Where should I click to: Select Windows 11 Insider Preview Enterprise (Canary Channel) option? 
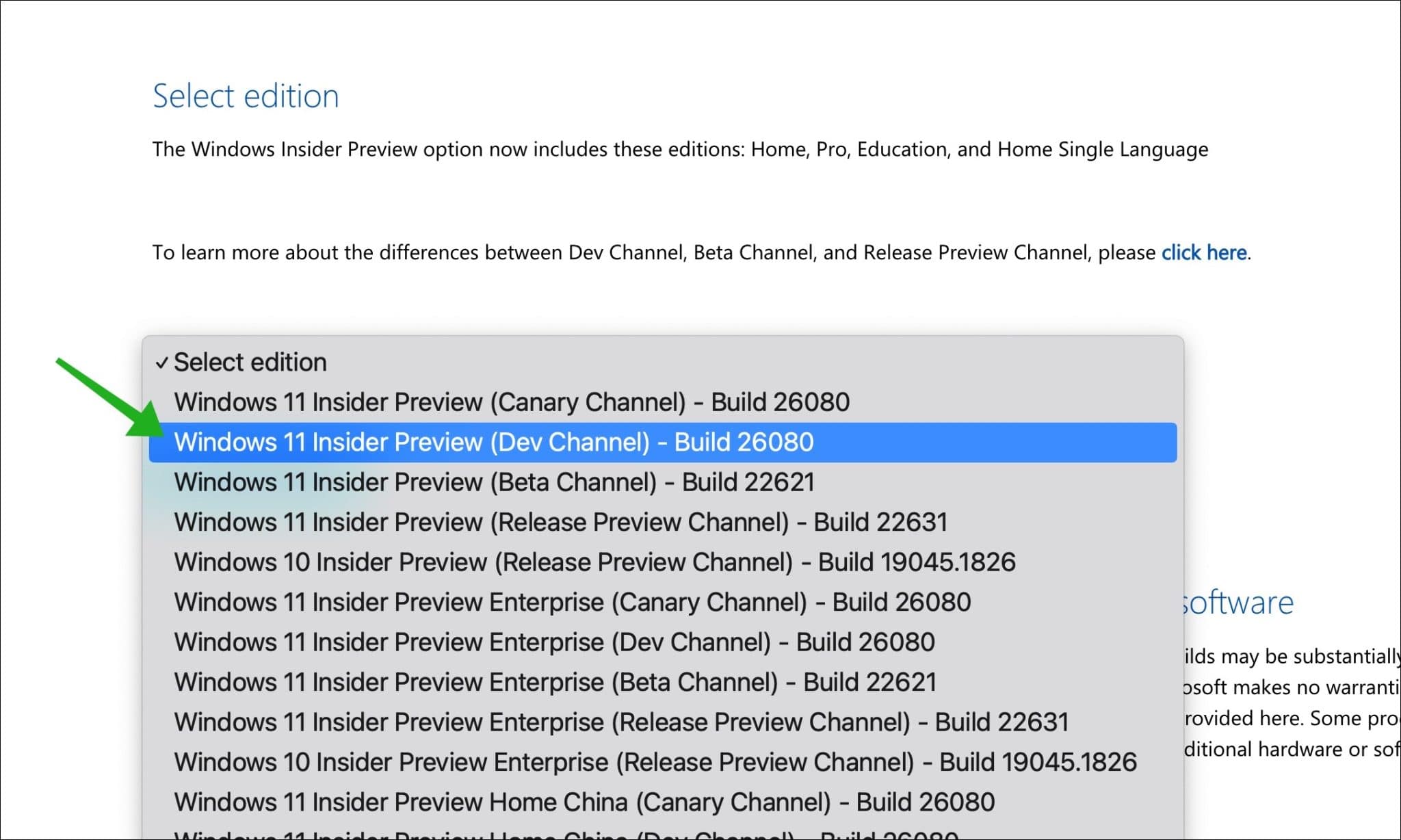(662, 602)
